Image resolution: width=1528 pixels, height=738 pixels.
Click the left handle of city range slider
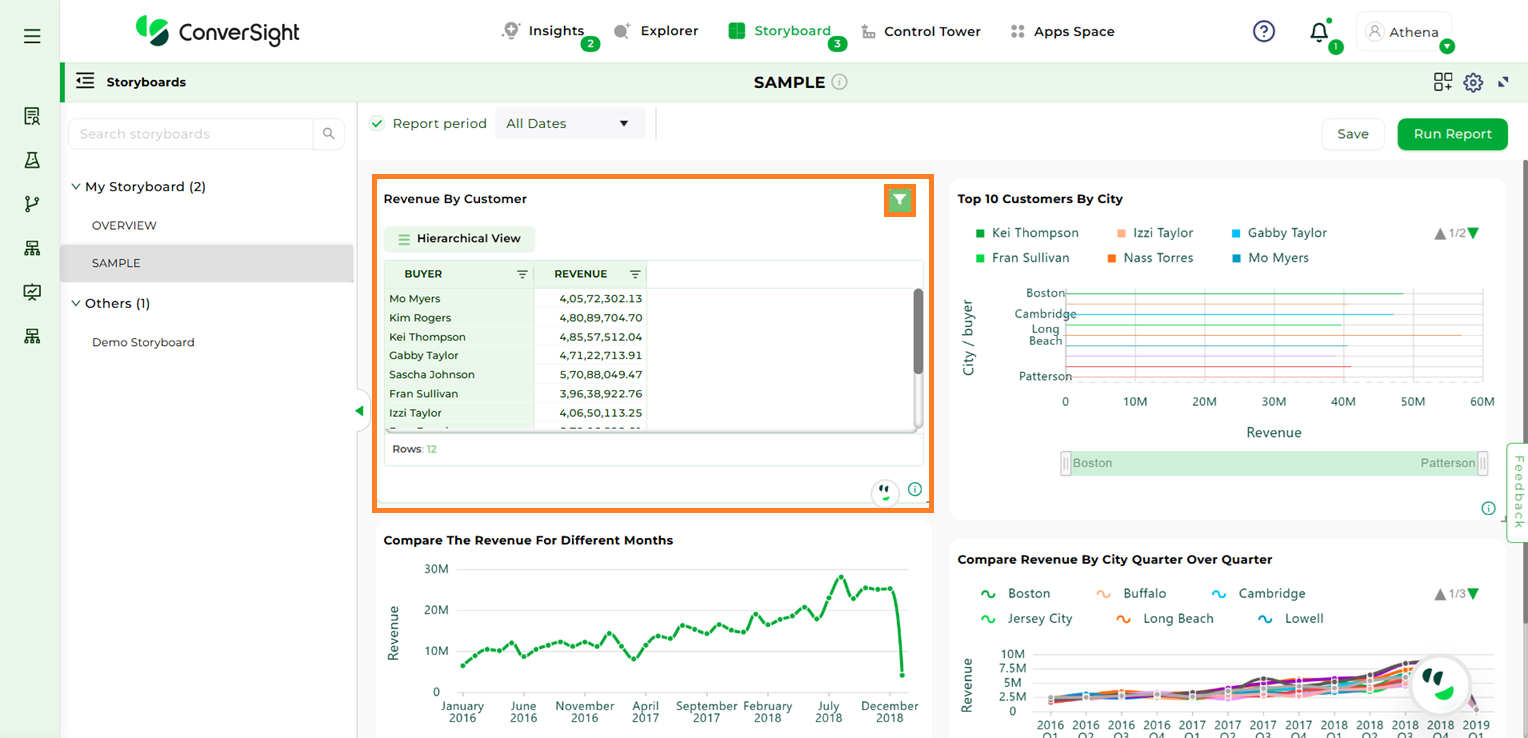[x=1066, y=463]
